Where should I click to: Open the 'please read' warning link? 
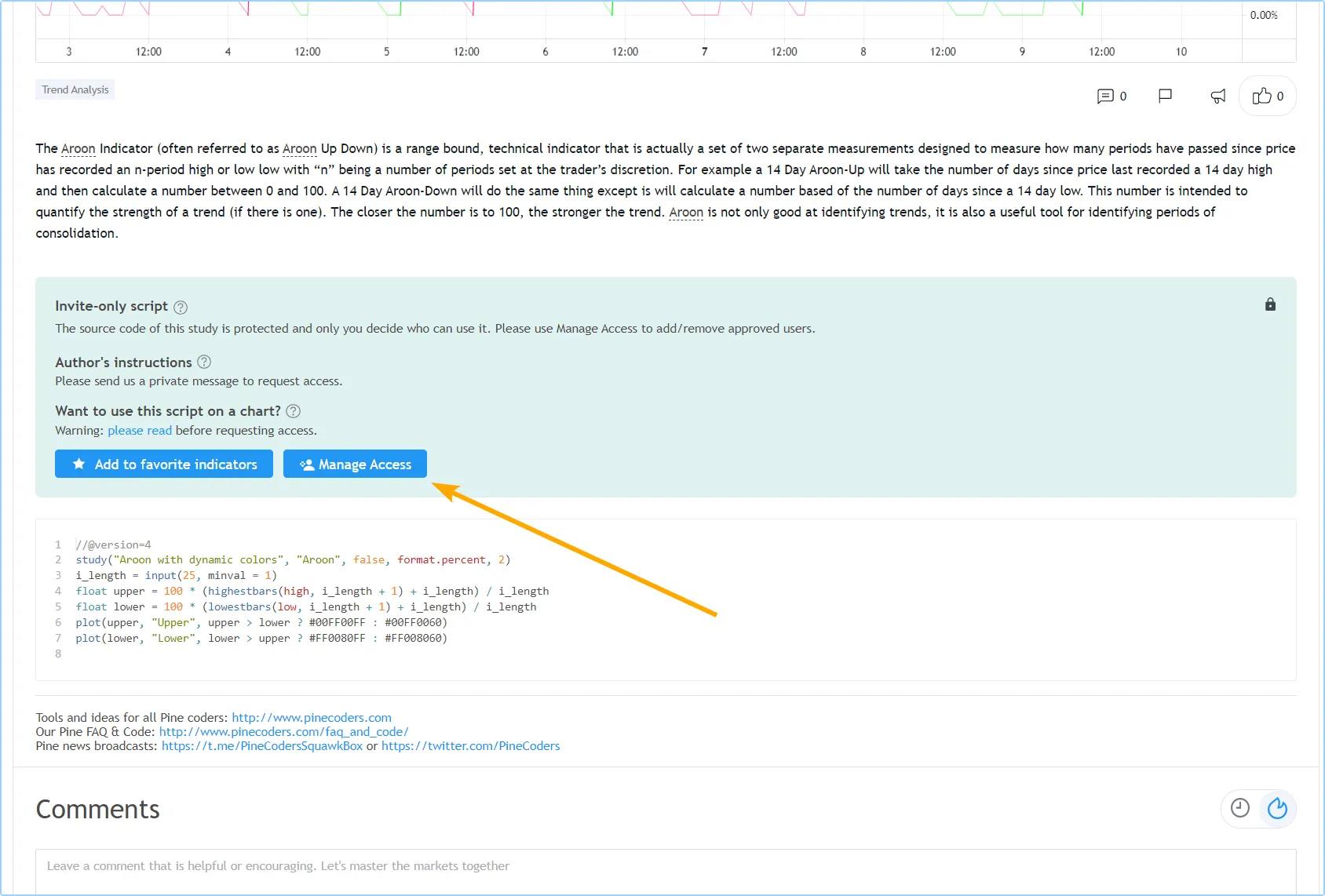coord(140,431)
